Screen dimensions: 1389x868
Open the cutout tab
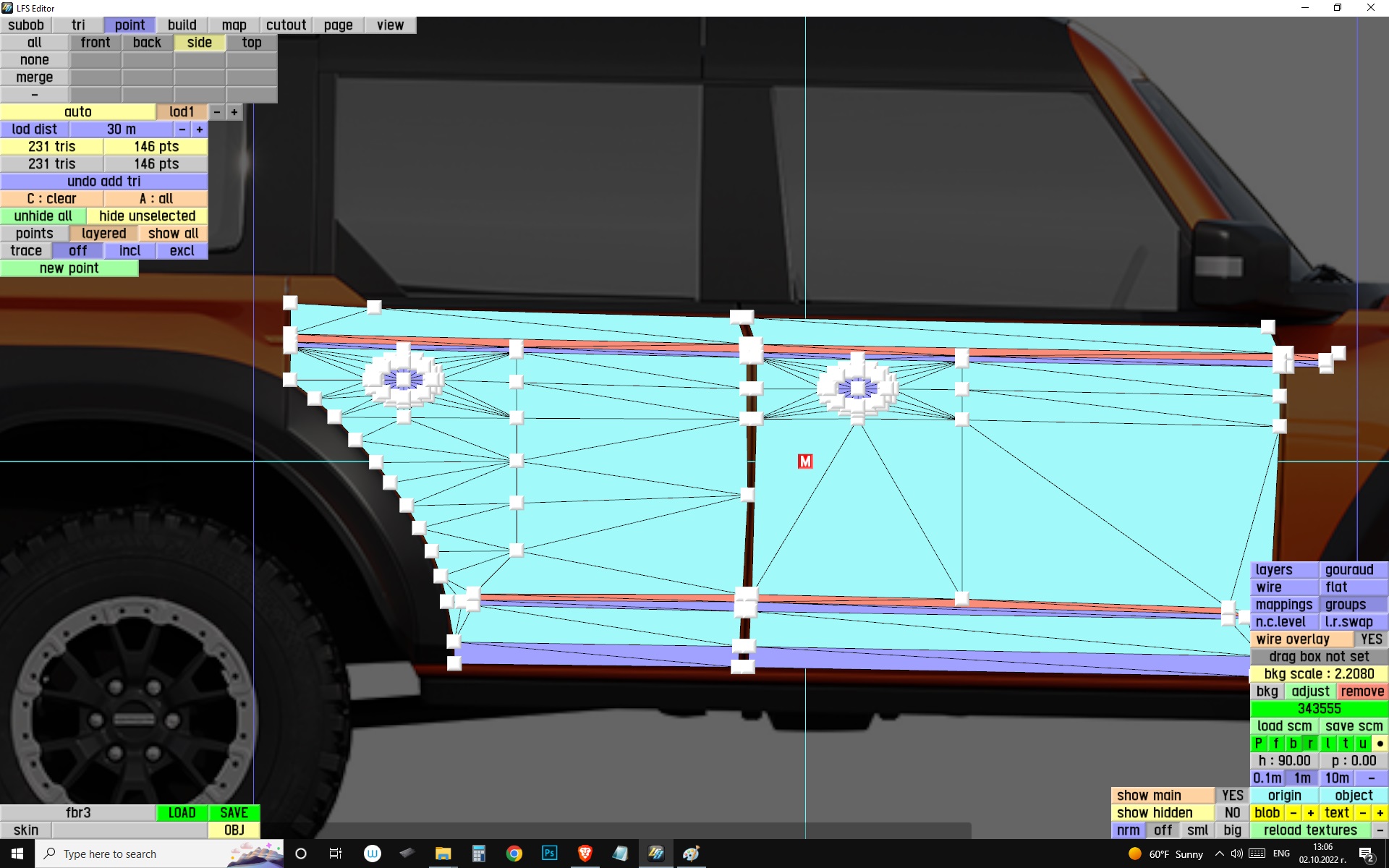click(286, 25)
